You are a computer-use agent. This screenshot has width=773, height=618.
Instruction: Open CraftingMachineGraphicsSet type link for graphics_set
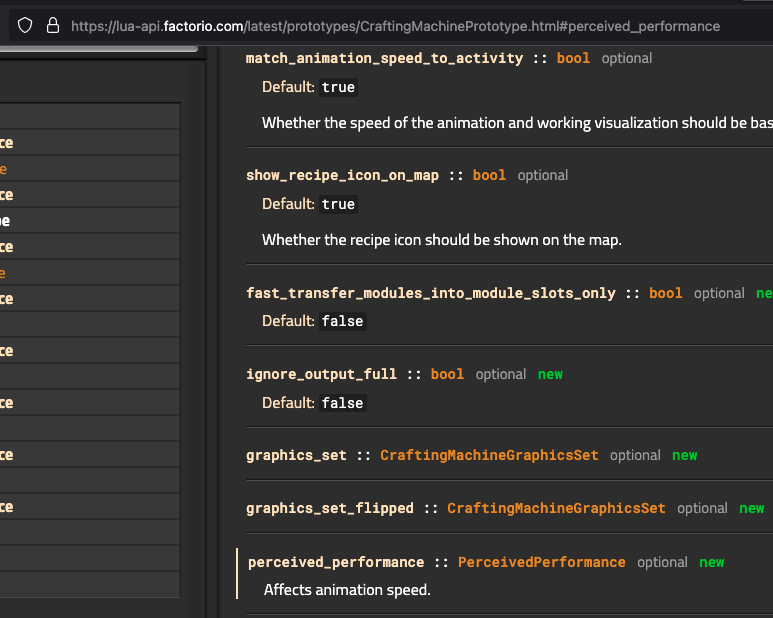489,455
